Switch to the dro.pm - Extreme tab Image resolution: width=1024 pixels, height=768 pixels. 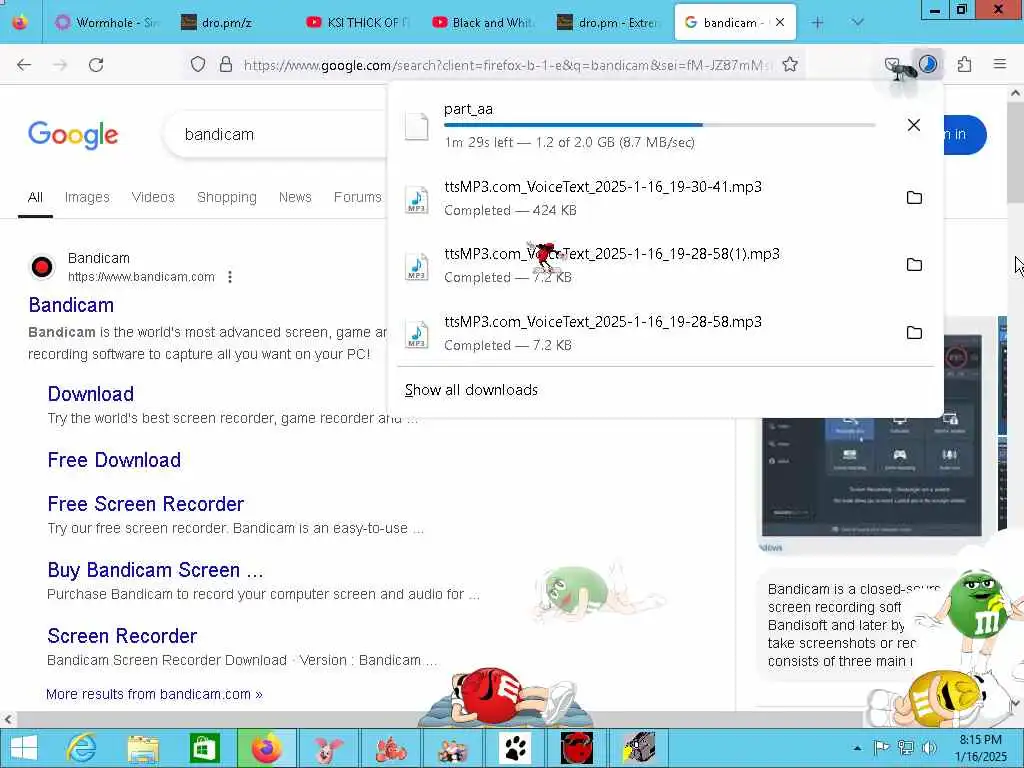609,23
